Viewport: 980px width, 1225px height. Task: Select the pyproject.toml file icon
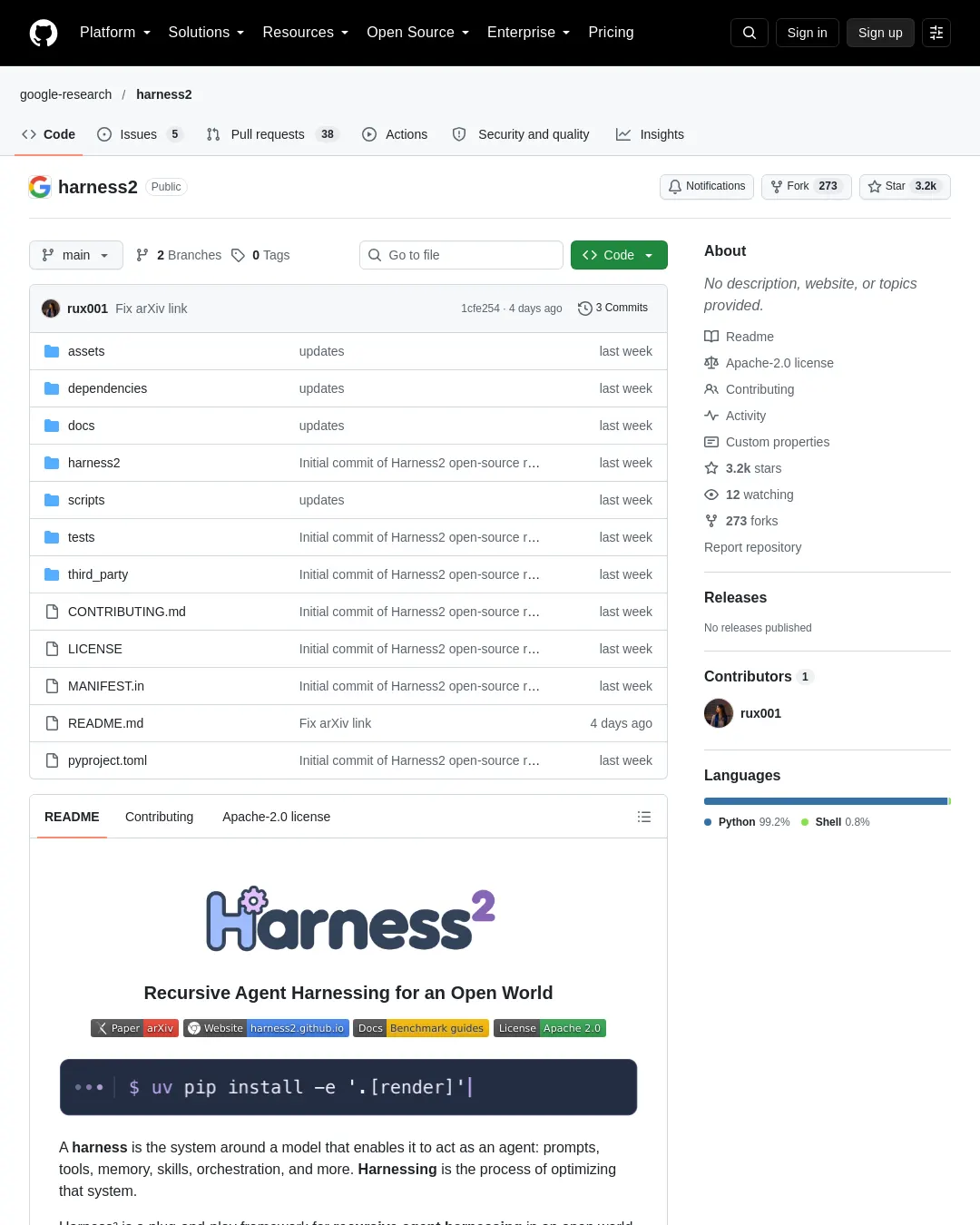52,760
